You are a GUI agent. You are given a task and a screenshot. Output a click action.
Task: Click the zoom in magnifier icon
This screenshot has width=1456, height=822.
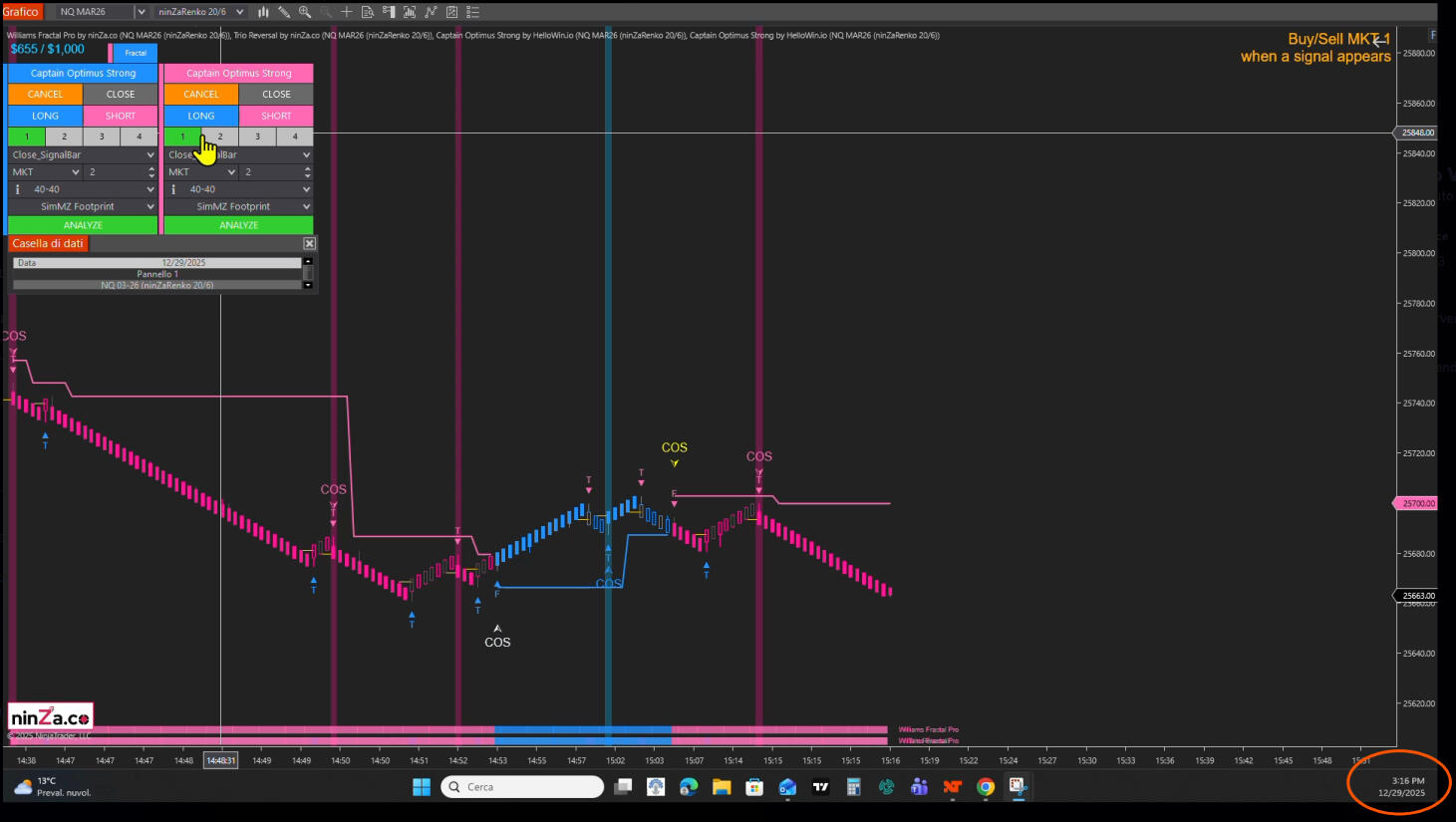click(305, 12)
